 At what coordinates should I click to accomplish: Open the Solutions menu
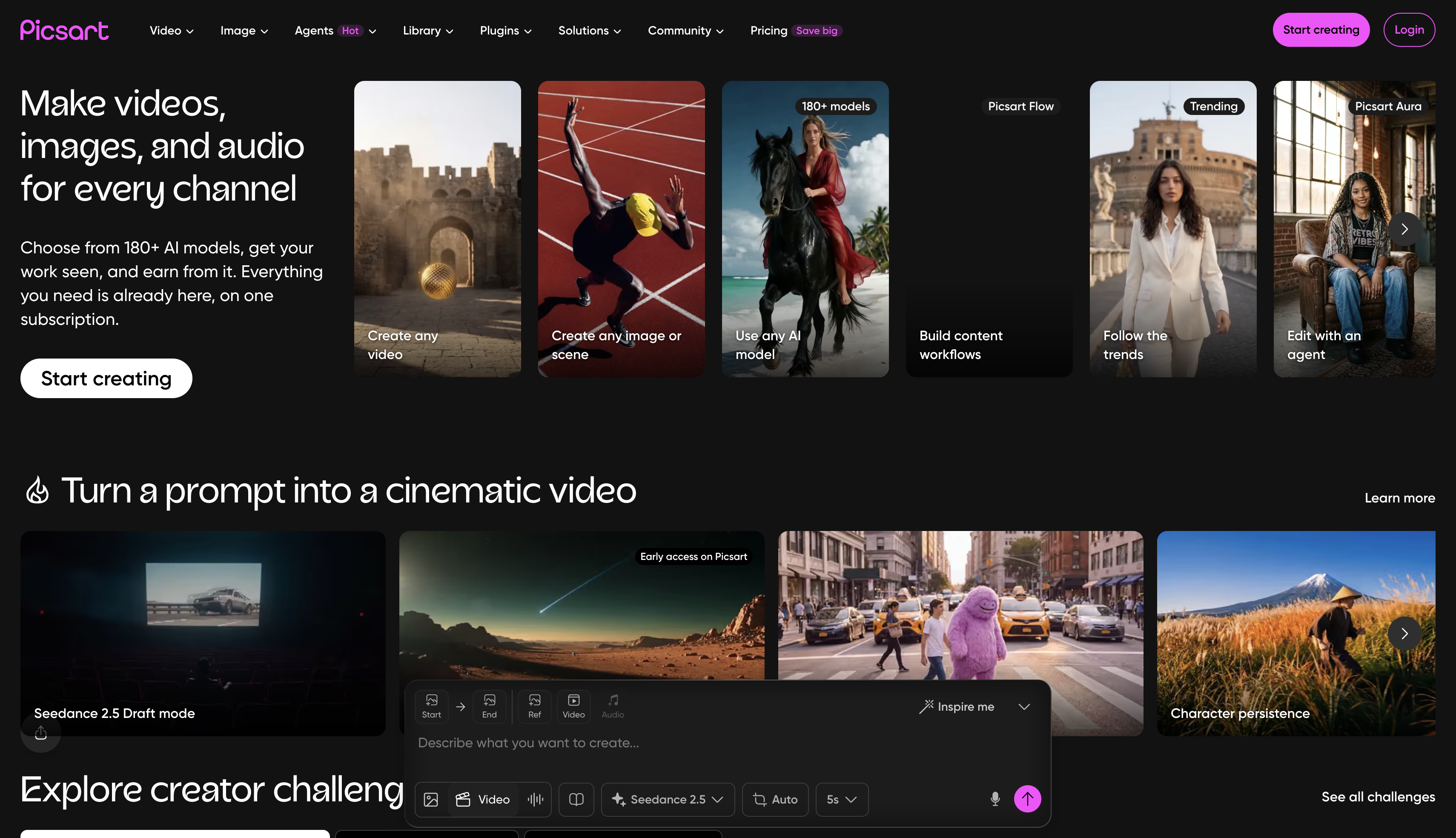590,31
